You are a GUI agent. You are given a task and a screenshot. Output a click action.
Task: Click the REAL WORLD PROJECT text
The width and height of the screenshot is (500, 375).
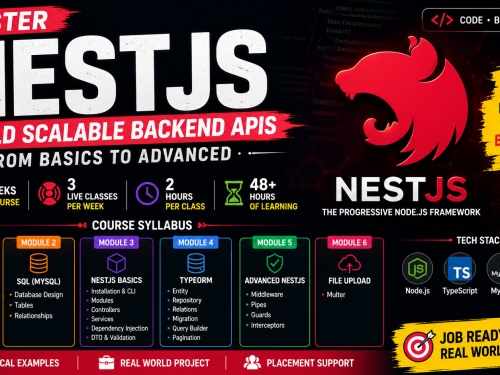tap(165, 363)
